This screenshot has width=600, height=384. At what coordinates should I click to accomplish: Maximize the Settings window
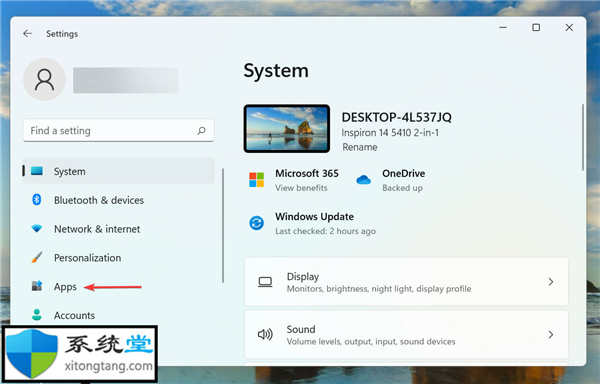click(x=536, y=28)
